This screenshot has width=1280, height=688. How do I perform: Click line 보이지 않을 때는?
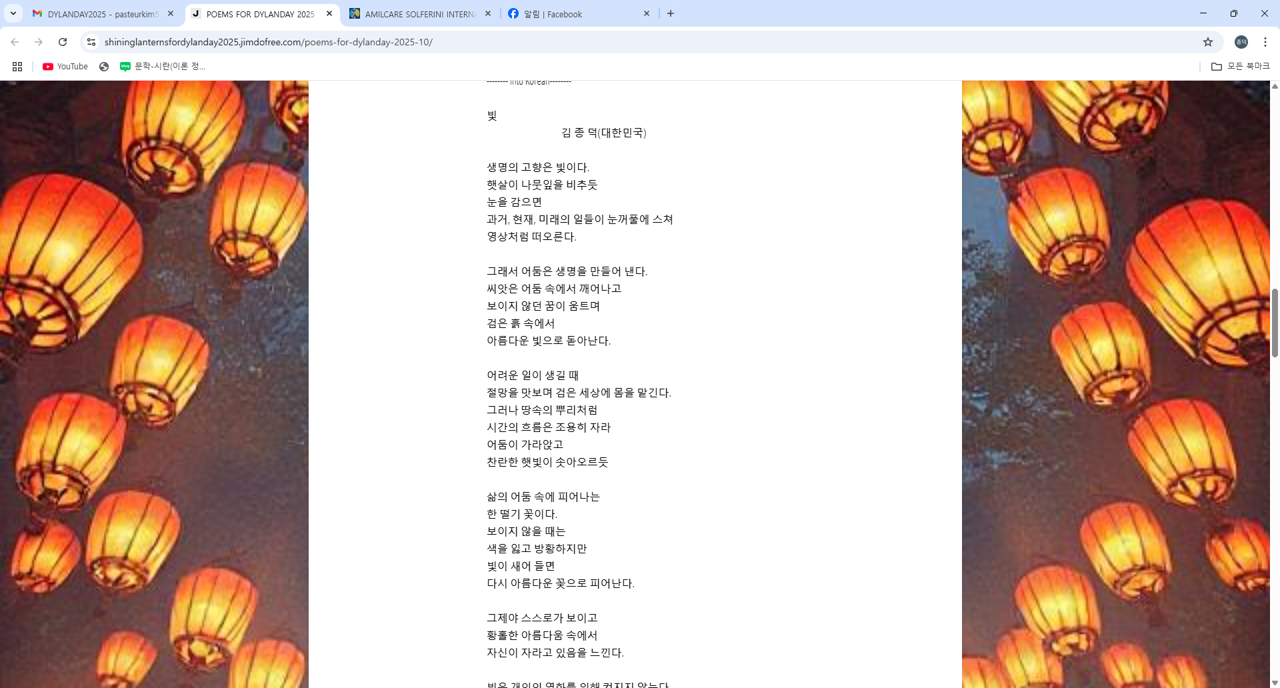[x=526, y=532]
